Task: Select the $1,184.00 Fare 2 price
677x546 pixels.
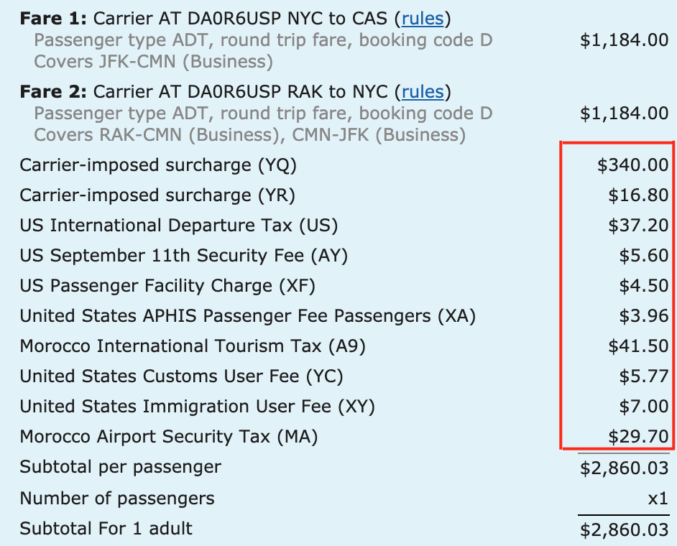Action: click(624, 114)
